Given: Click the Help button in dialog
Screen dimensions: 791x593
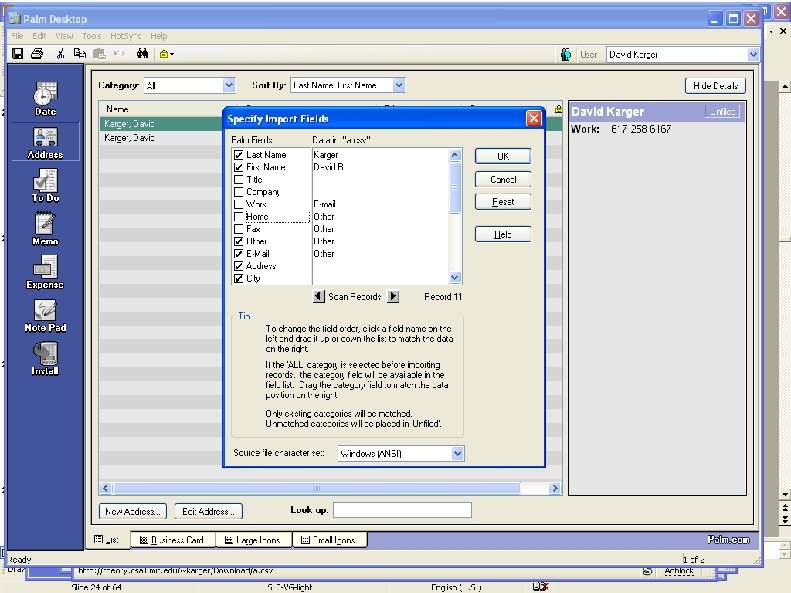Looking at the screenshot, I should (x=503, y=234).
